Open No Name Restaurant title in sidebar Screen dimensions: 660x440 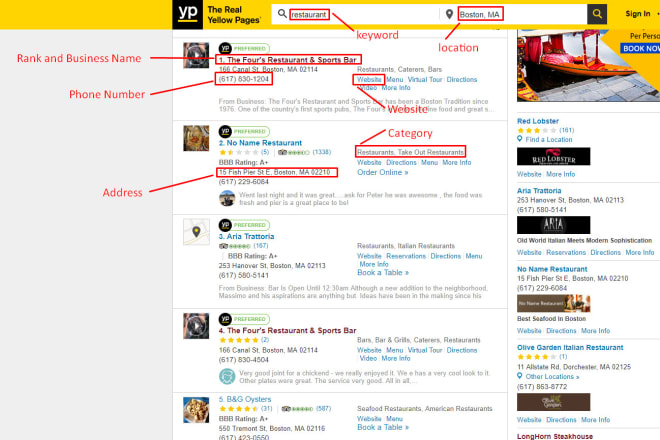coord(552,269)
